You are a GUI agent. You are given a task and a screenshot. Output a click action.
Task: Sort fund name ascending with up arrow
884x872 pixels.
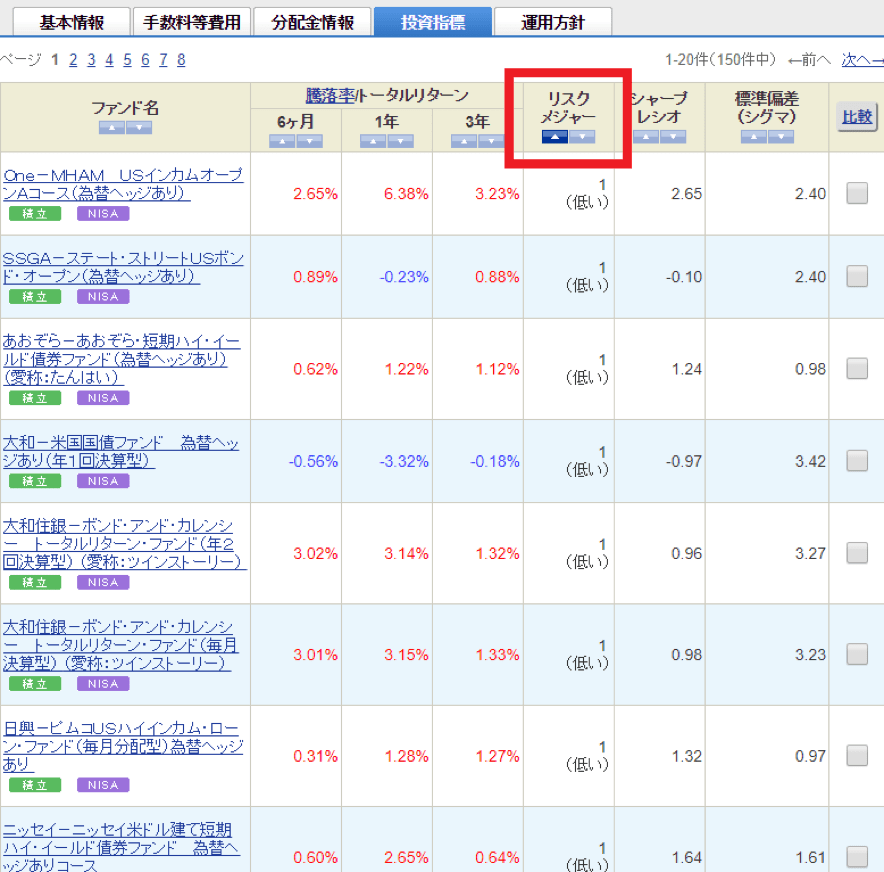coord(112,128)
